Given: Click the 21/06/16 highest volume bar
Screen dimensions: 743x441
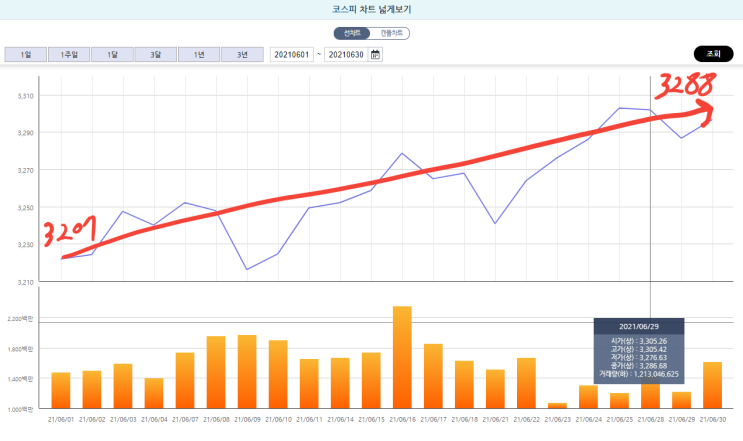Looking at the screenshot, I should click(402, 357).
